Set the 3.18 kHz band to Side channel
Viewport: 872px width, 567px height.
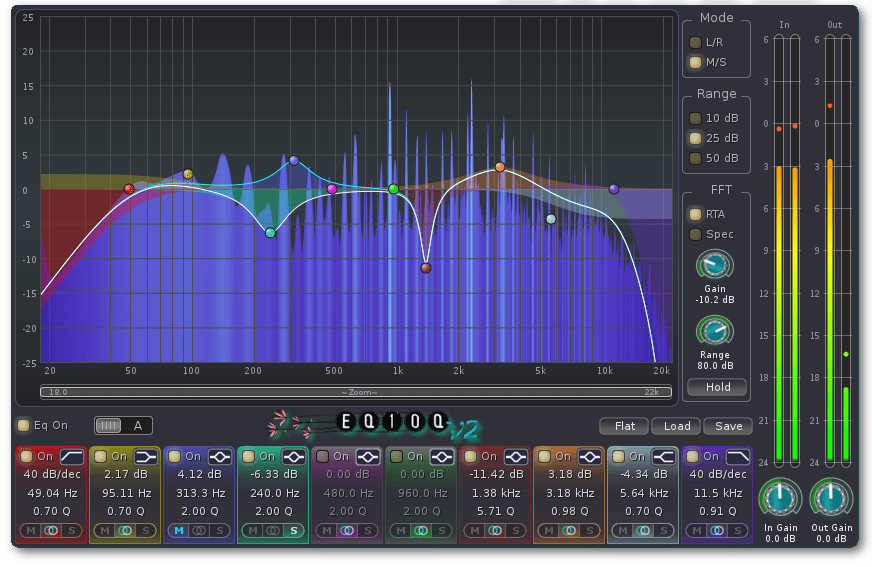click(589, 531)
